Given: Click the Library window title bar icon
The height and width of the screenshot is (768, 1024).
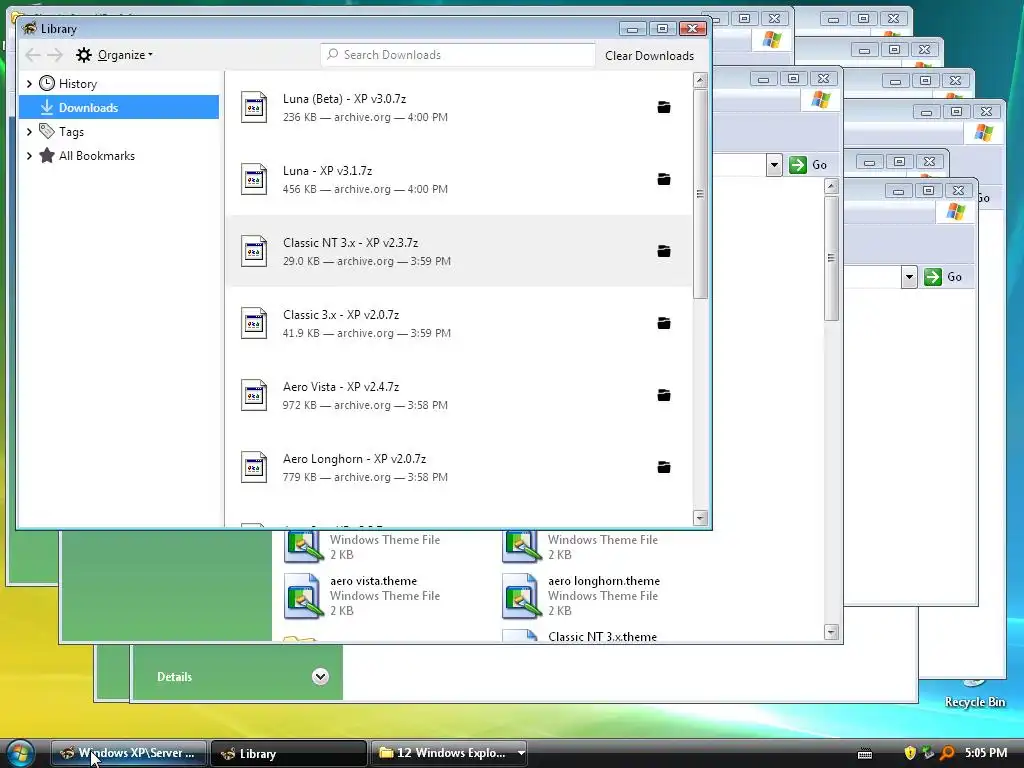Looking at the screenshot, I should point(29,28).
